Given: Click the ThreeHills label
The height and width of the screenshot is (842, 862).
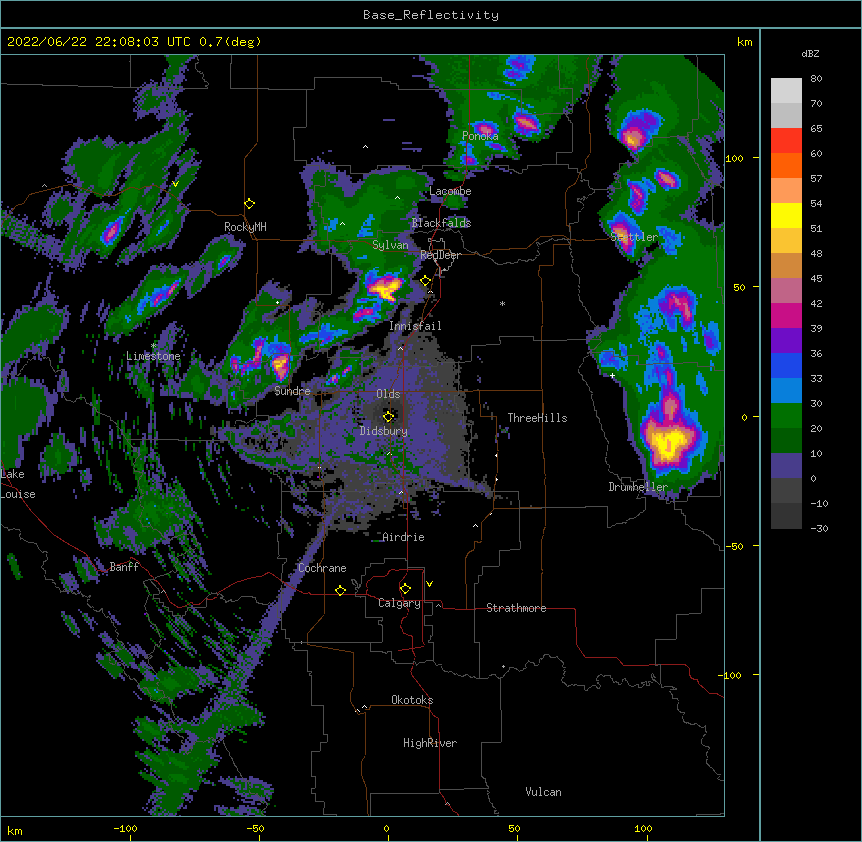Looking at the screenshot, I should click(537, 418).
